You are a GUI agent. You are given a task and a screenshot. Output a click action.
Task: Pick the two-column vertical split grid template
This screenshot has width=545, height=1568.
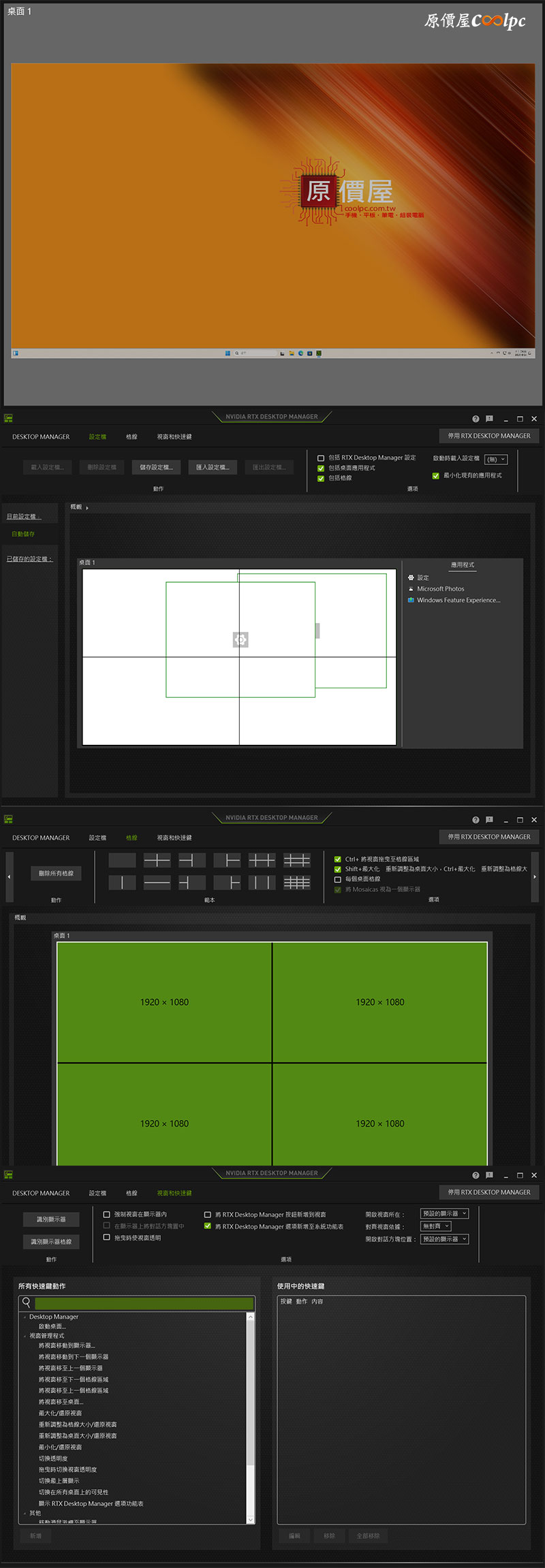click(x=122, y=883)
